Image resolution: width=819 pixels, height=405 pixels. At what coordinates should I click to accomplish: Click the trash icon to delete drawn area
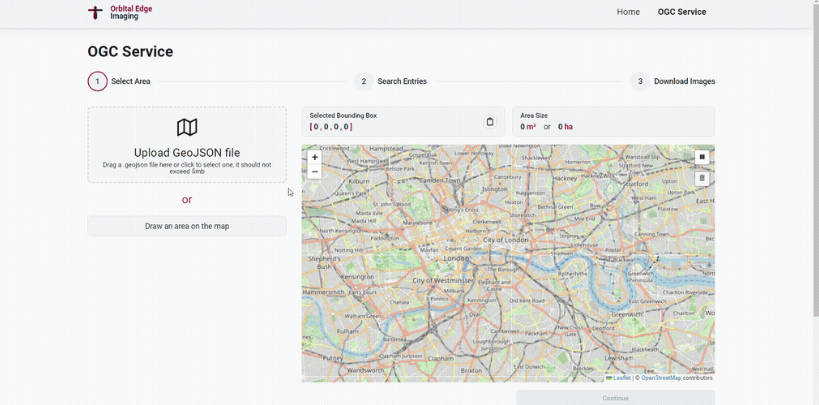pos(702,178)
